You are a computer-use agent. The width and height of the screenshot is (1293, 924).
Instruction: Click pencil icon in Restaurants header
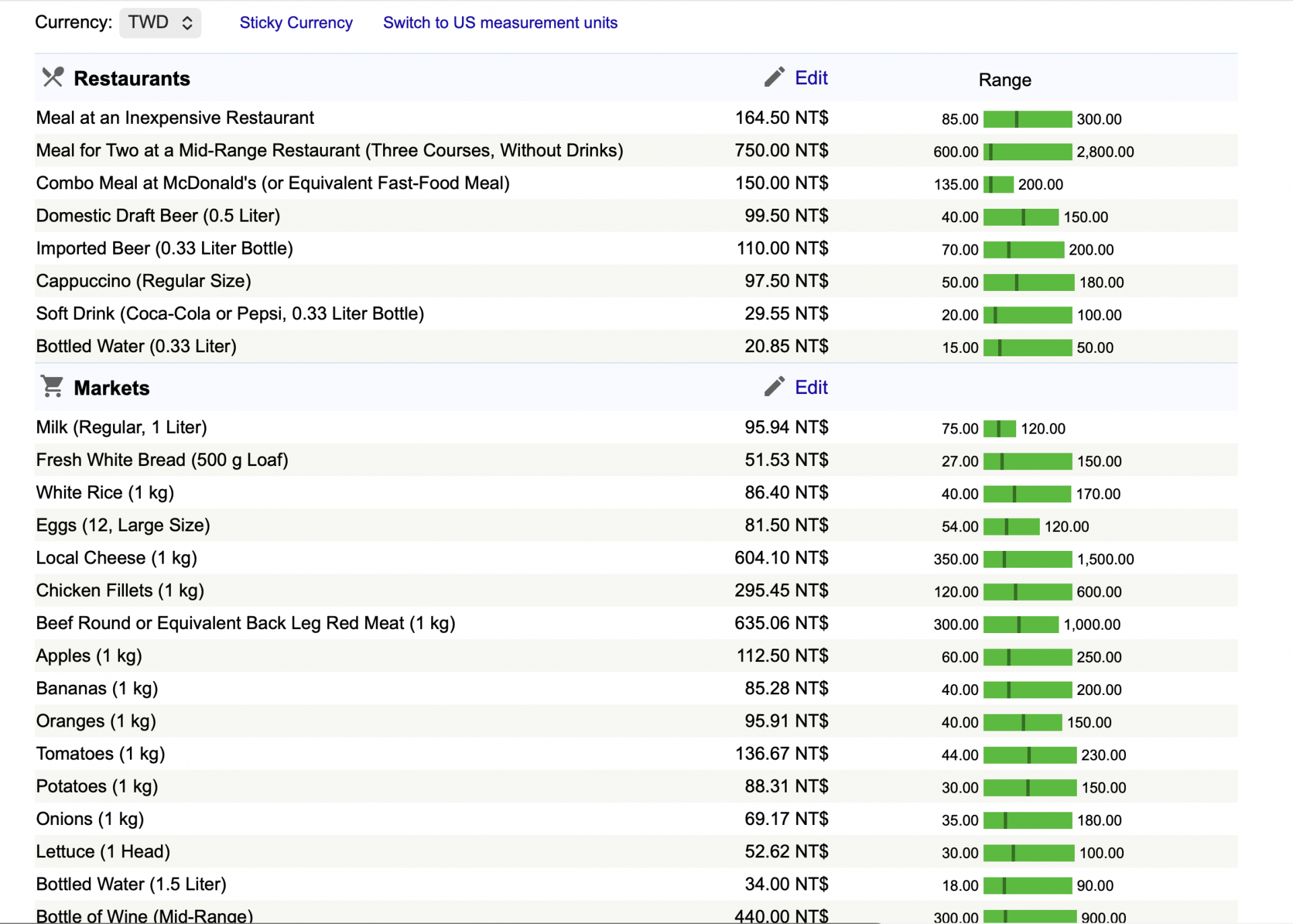774,77
